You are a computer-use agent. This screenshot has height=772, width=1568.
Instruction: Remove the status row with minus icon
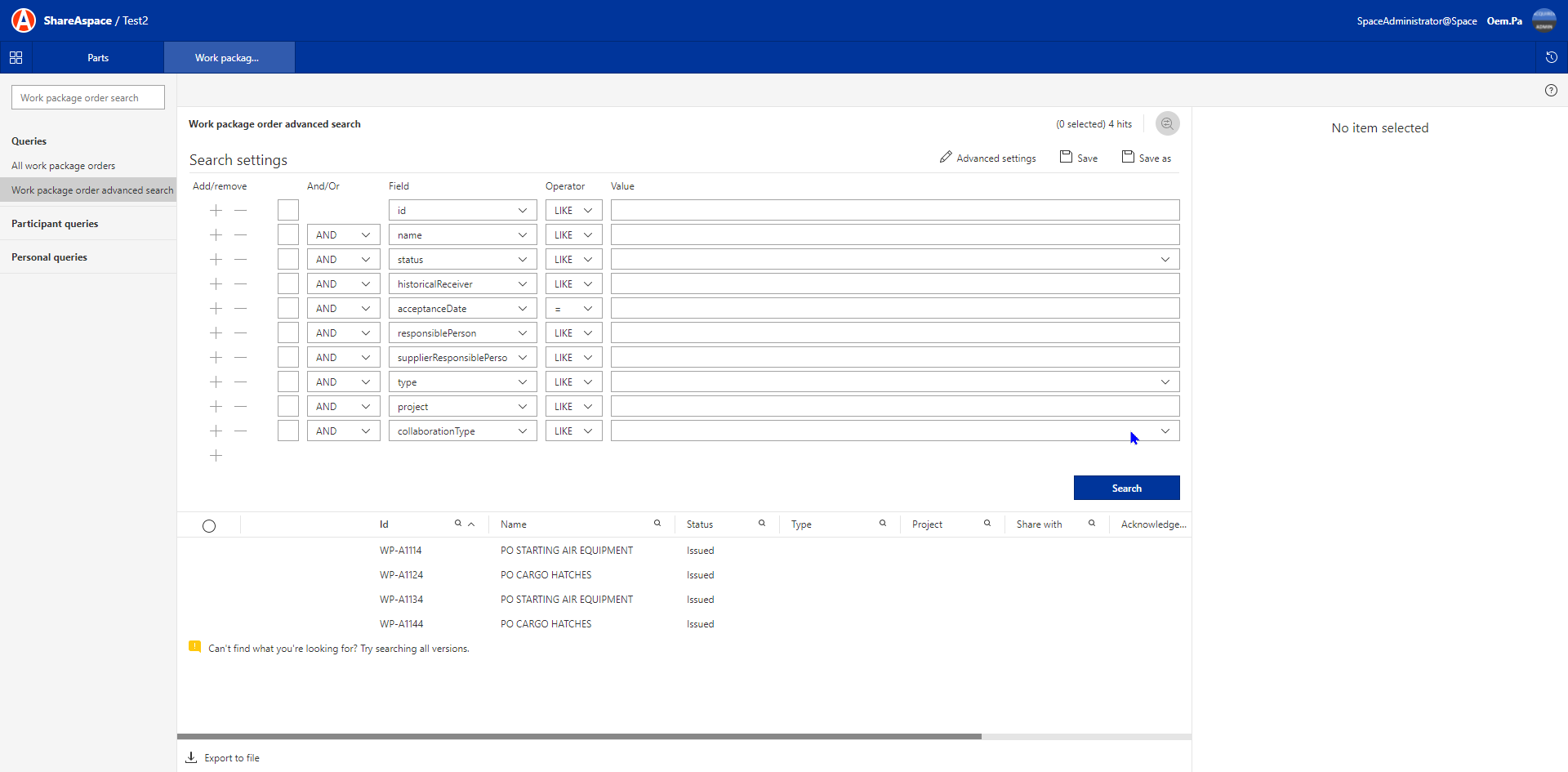pyautogui.click(x=240, y=260)
